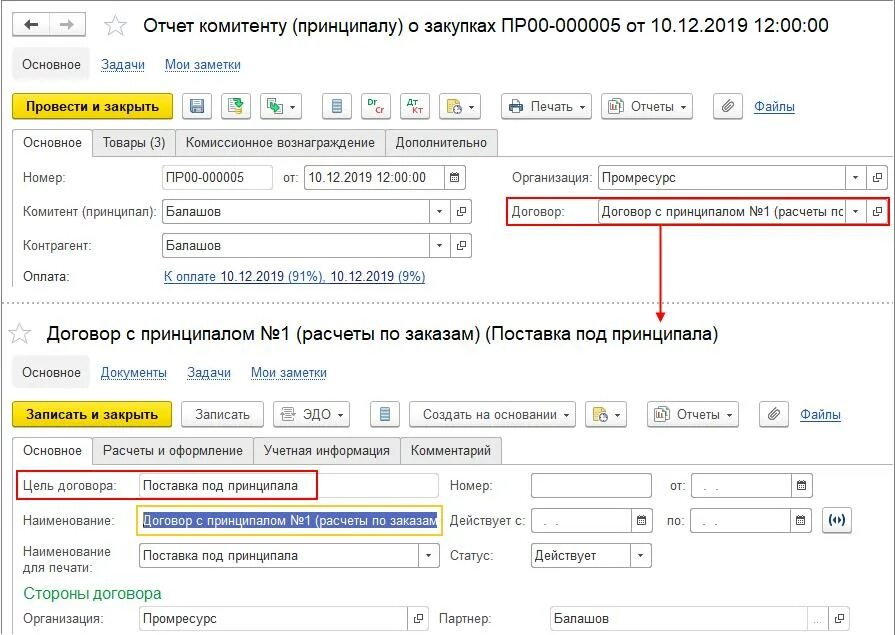Open the calendar picker for the report date
Image resolution: width=895 pixels, height=635 pixels.
click(x=454, y=178)
